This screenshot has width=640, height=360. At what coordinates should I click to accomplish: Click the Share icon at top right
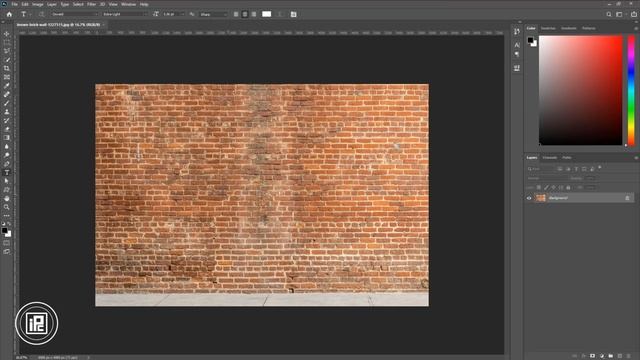(x=634, y=14)
